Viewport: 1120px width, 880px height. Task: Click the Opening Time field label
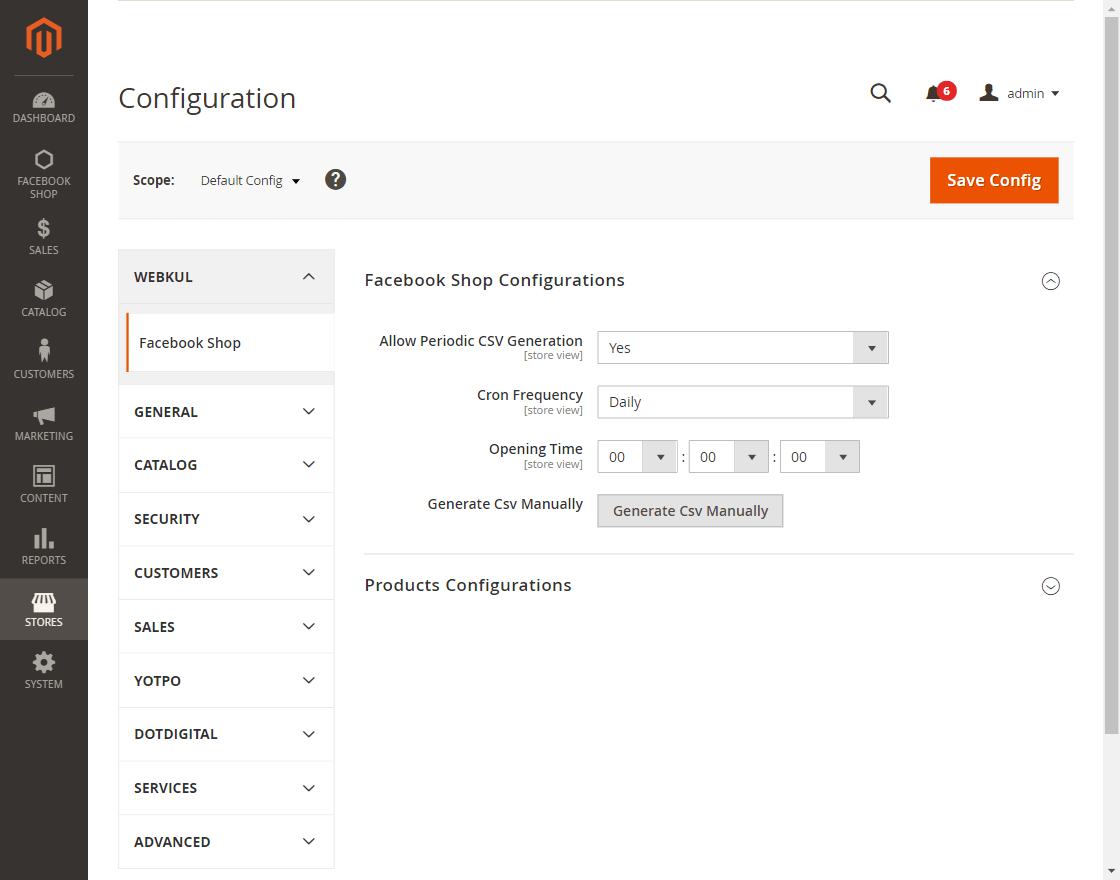tap(536, 449)
